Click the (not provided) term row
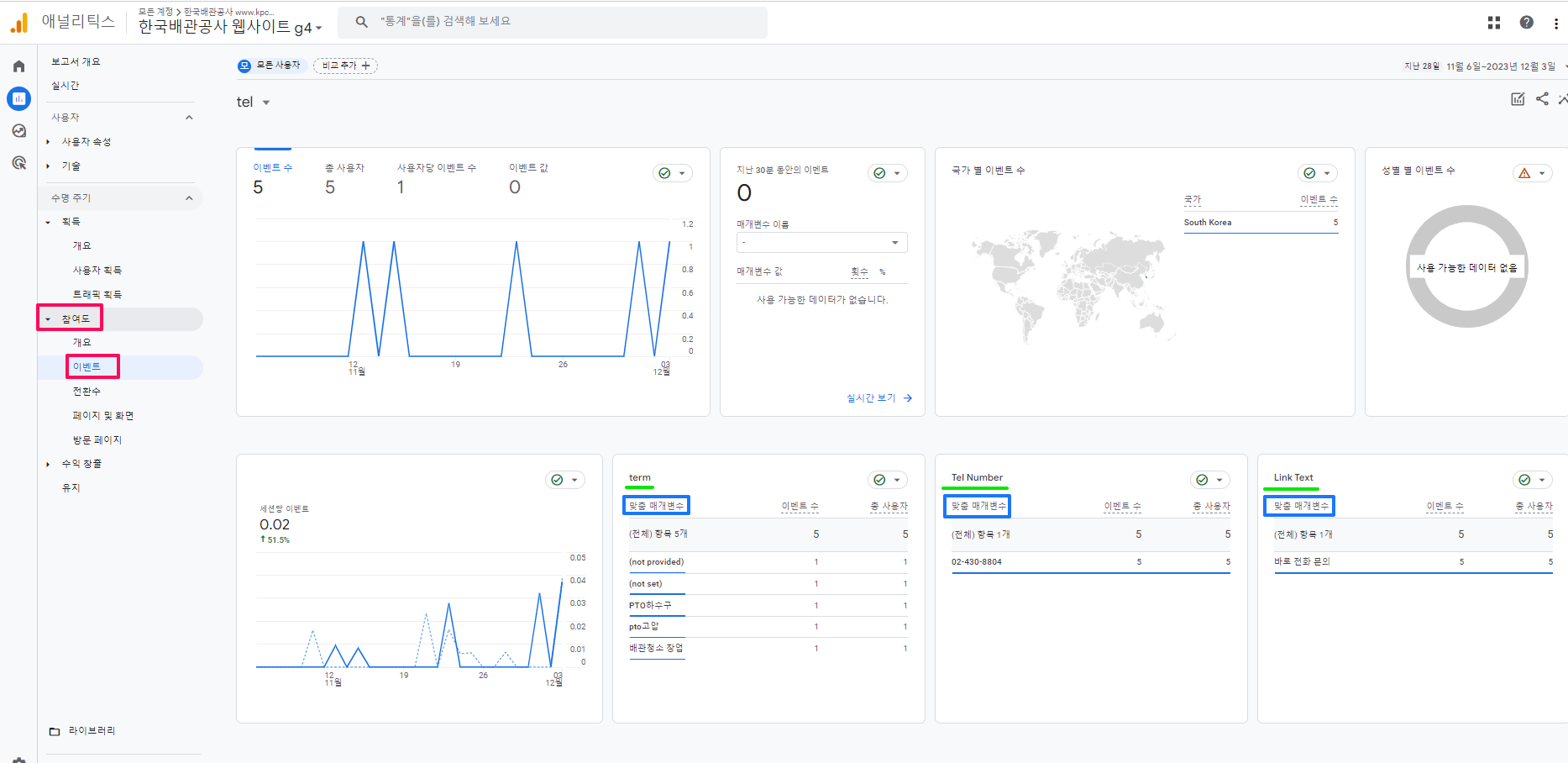The height and width of the screenshot is (763, 1568). [x=768, y=562]
